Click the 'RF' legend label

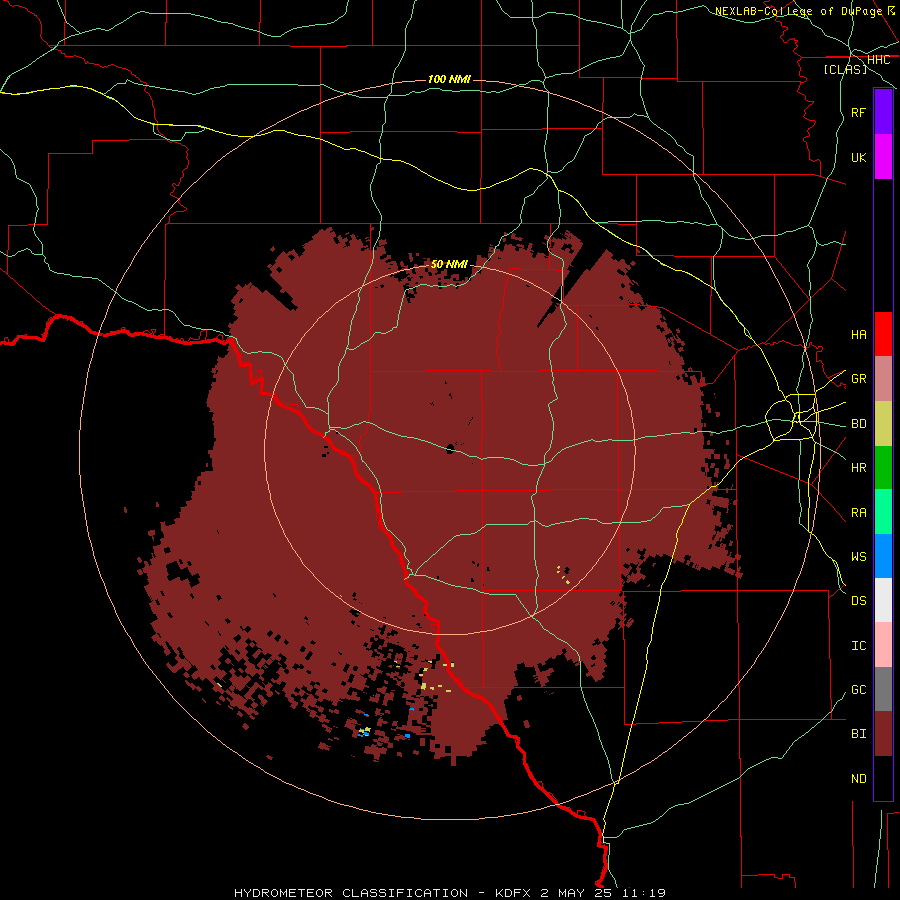click(x=858, y=112)
